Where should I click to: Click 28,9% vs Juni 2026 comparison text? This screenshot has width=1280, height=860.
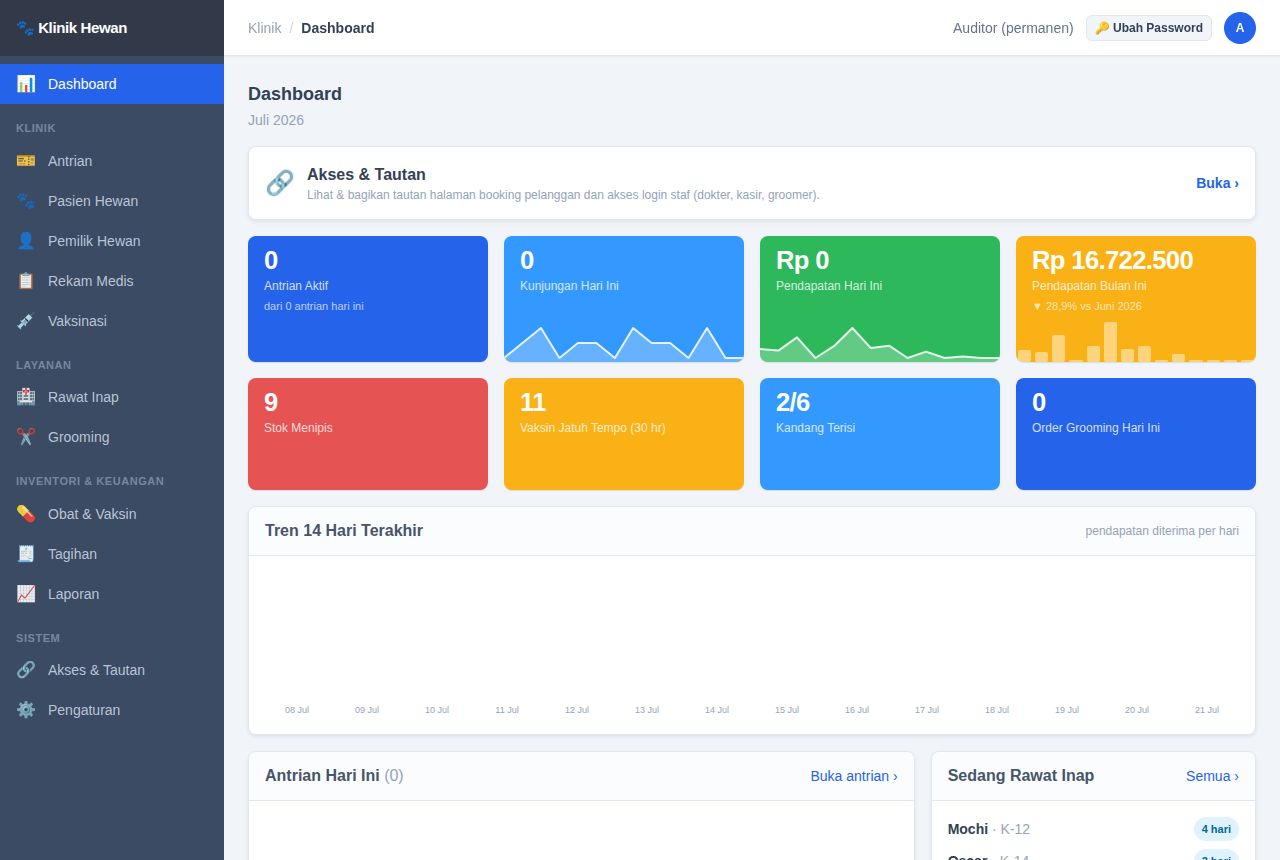(1087, 306)
